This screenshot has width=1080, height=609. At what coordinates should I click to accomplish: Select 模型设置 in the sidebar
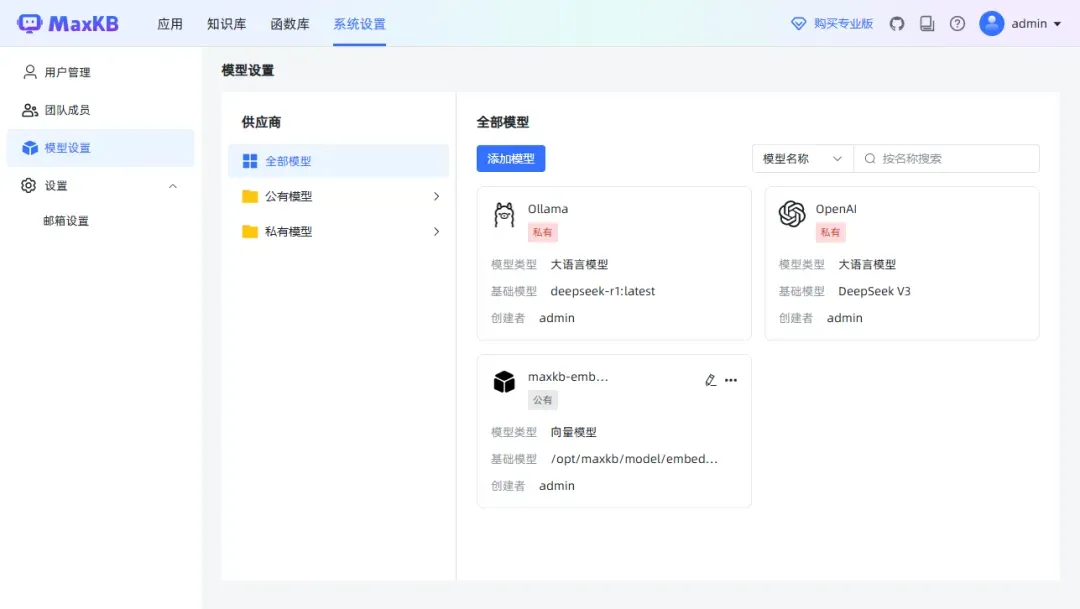pyautogui.click(x=101, y=148)
